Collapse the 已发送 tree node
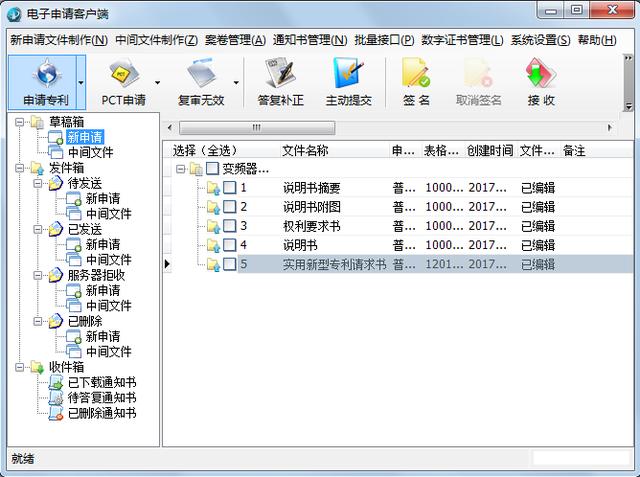 click(38, 229)
